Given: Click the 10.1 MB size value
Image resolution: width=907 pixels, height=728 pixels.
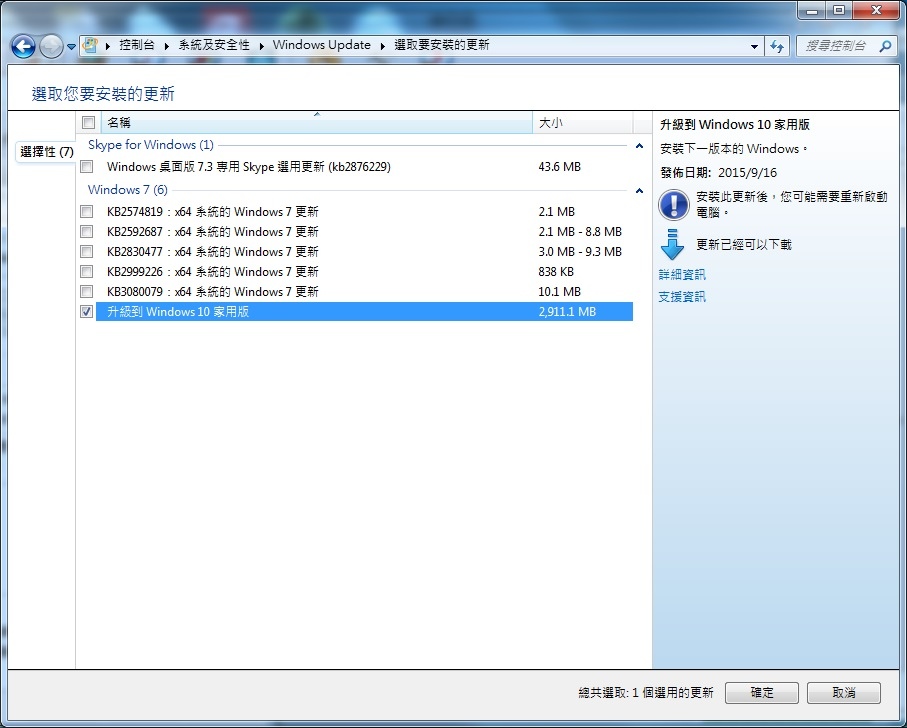Looking at the screenshot, I should coord(559,291).
